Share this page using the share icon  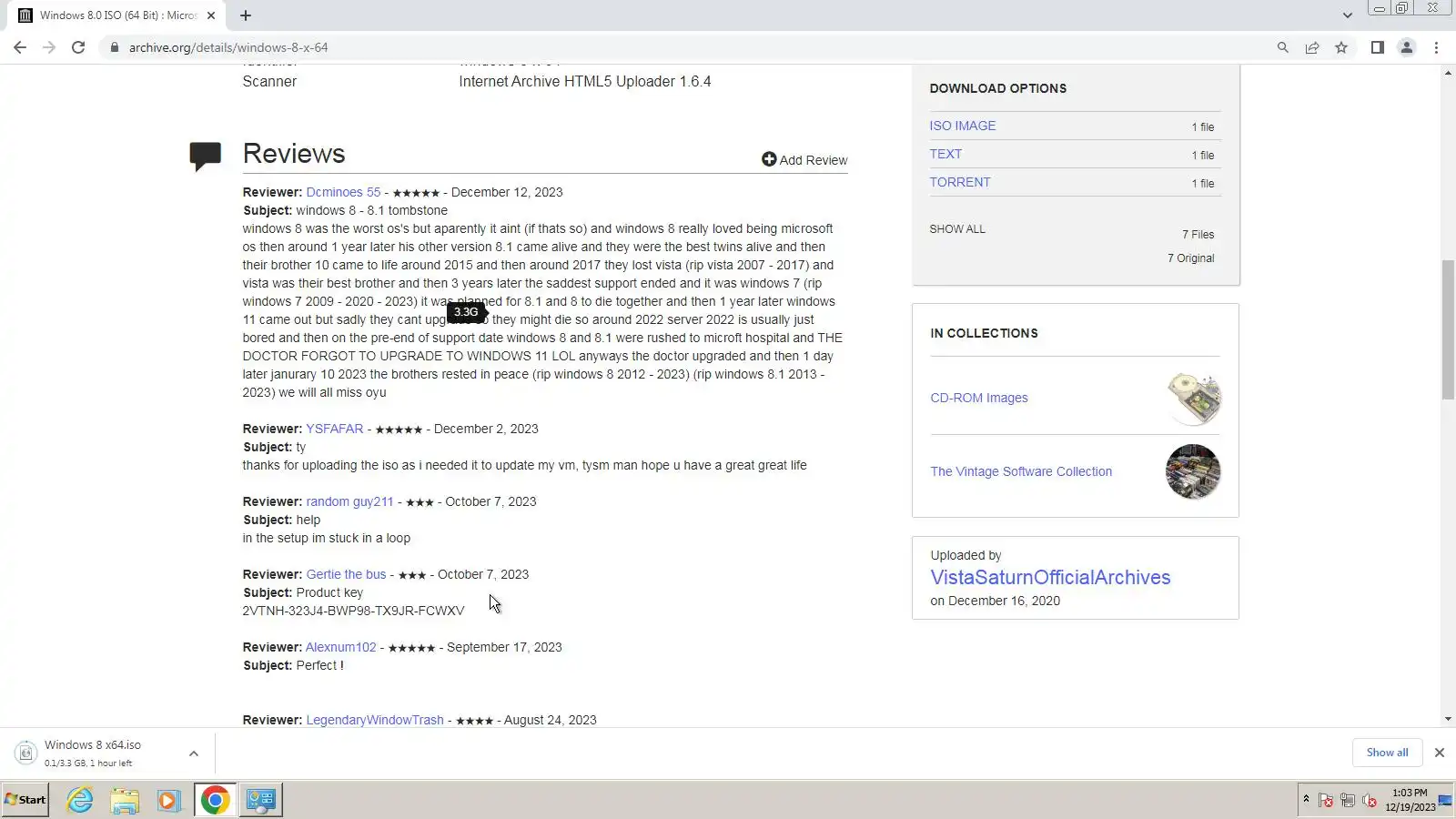[1312, 47]
